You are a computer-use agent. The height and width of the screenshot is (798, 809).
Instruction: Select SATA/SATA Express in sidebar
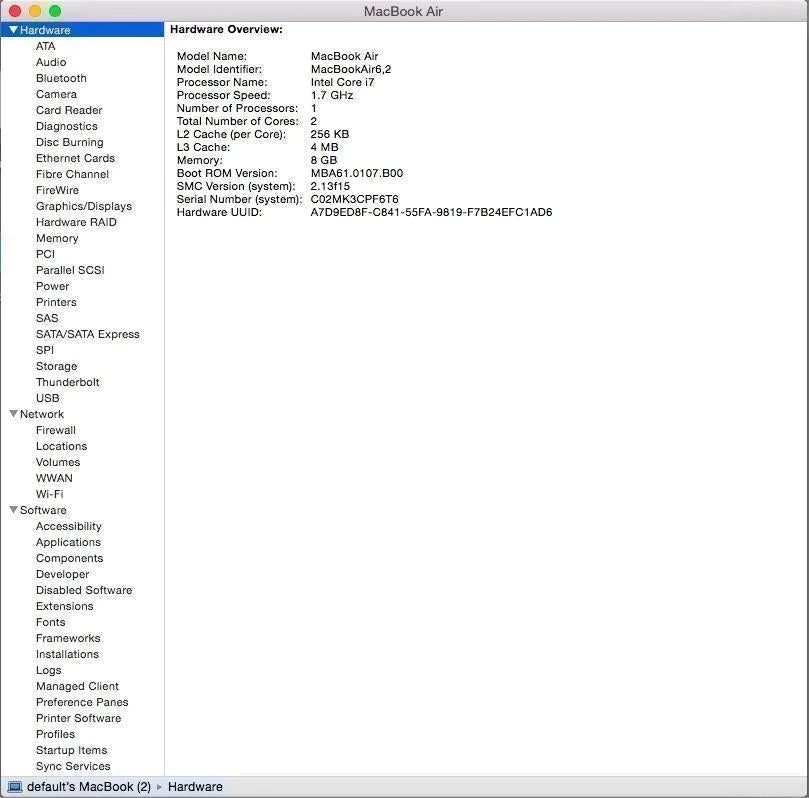coord(87,334)
